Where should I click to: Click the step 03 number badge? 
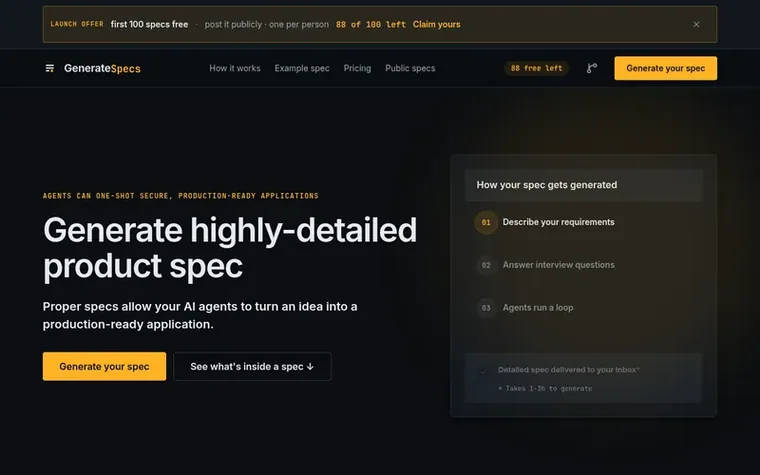point(486,308)
